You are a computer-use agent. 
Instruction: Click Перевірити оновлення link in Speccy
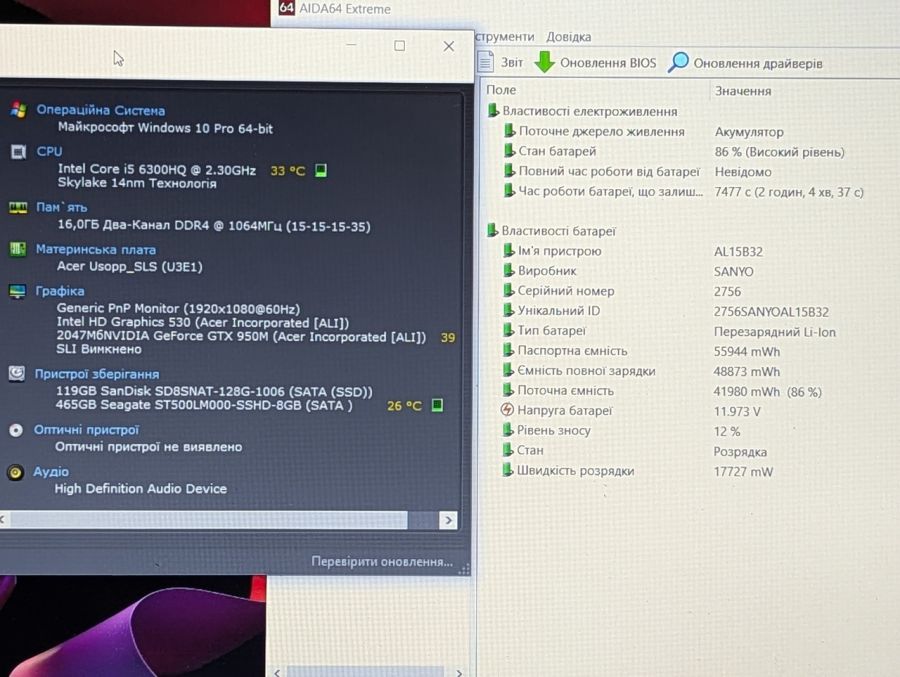click(382, 561)
